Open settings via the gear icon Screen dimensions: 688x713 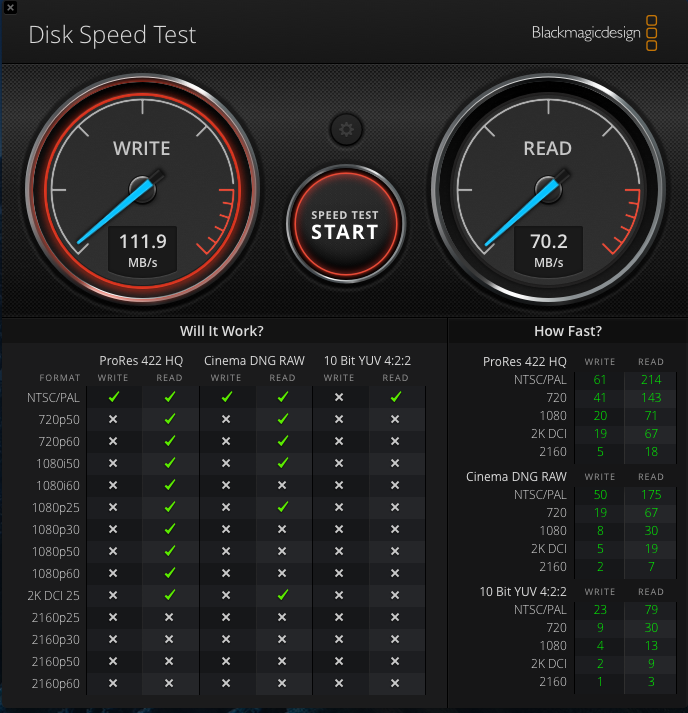346,130
